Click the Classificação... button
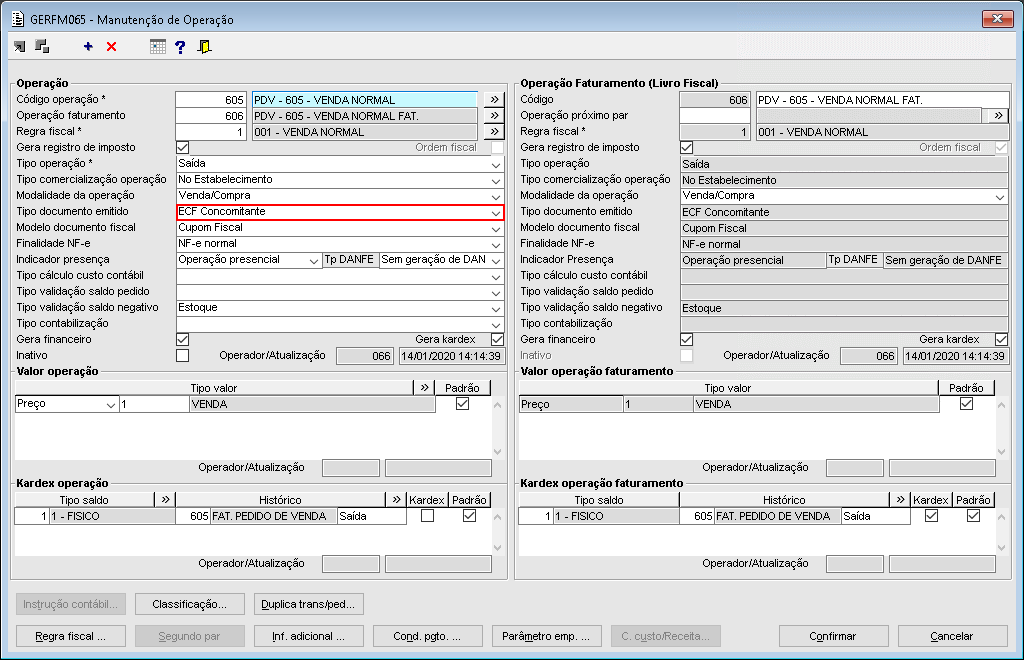The height and width of the screenshot is (660, 1024). [190, 604]
